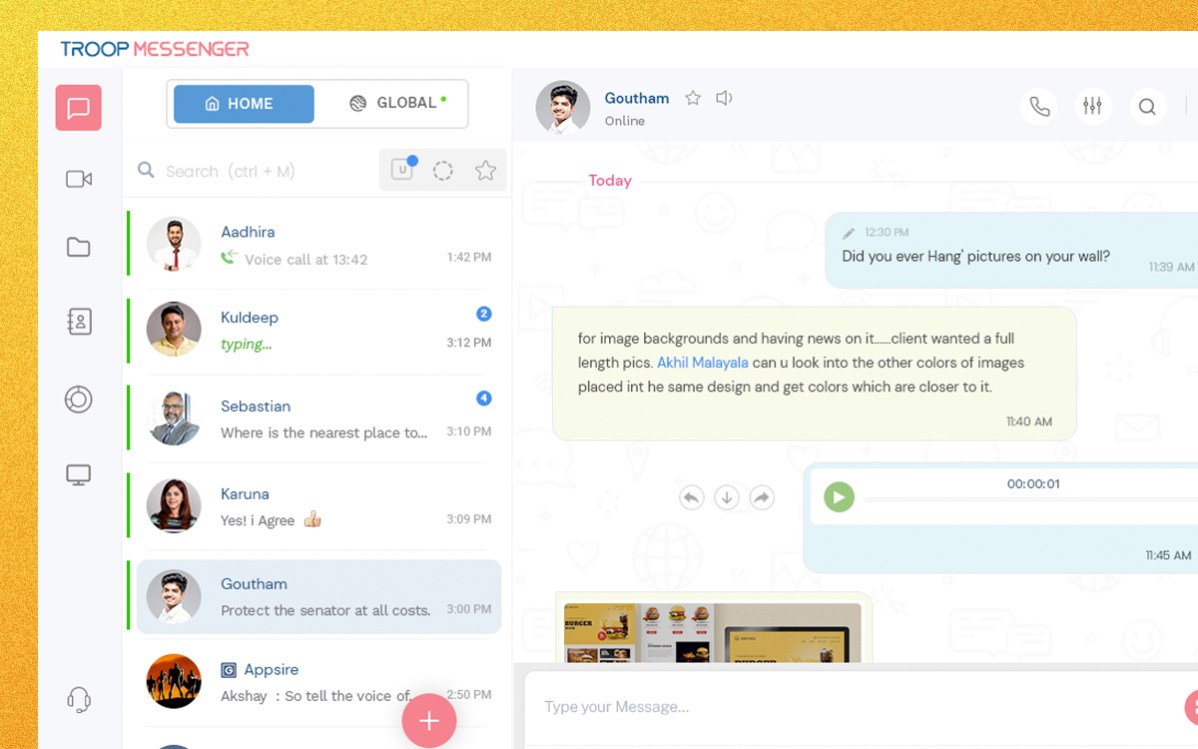Click the search magnifier icon in chat list

click(x=145, y=170)
